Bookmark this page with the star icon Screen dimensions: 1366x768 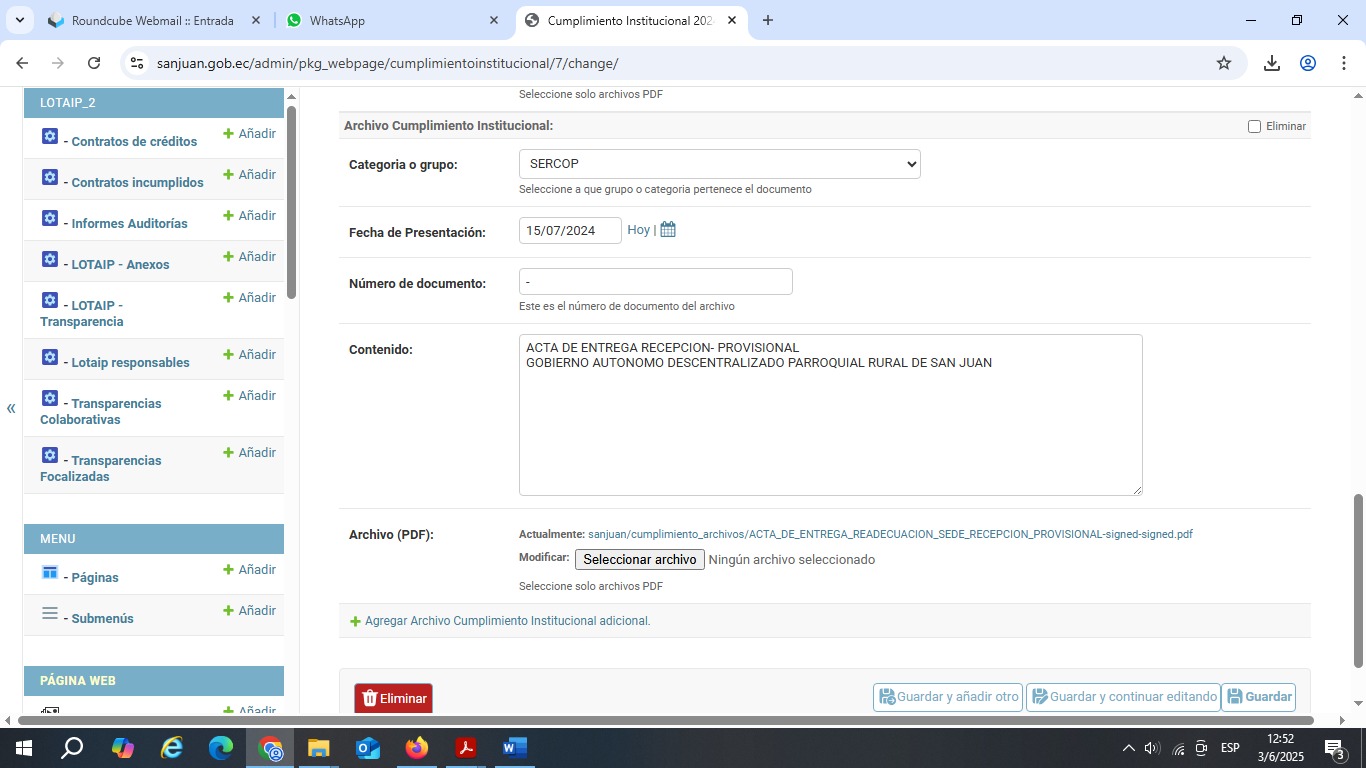click(1224, 63)
